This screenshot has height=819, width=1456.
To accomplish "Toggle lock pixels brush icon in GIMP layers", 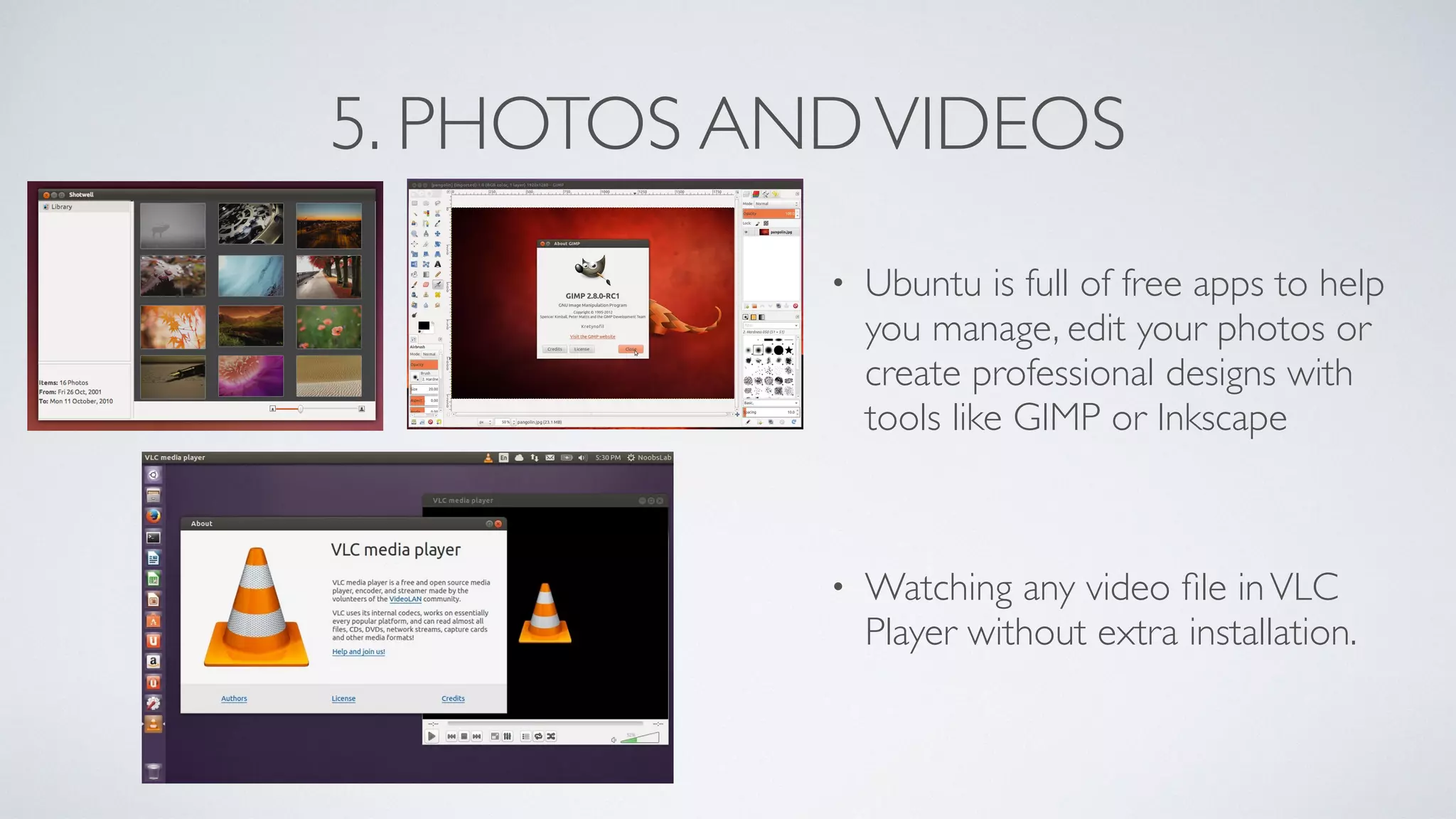I will coord(758,223).
